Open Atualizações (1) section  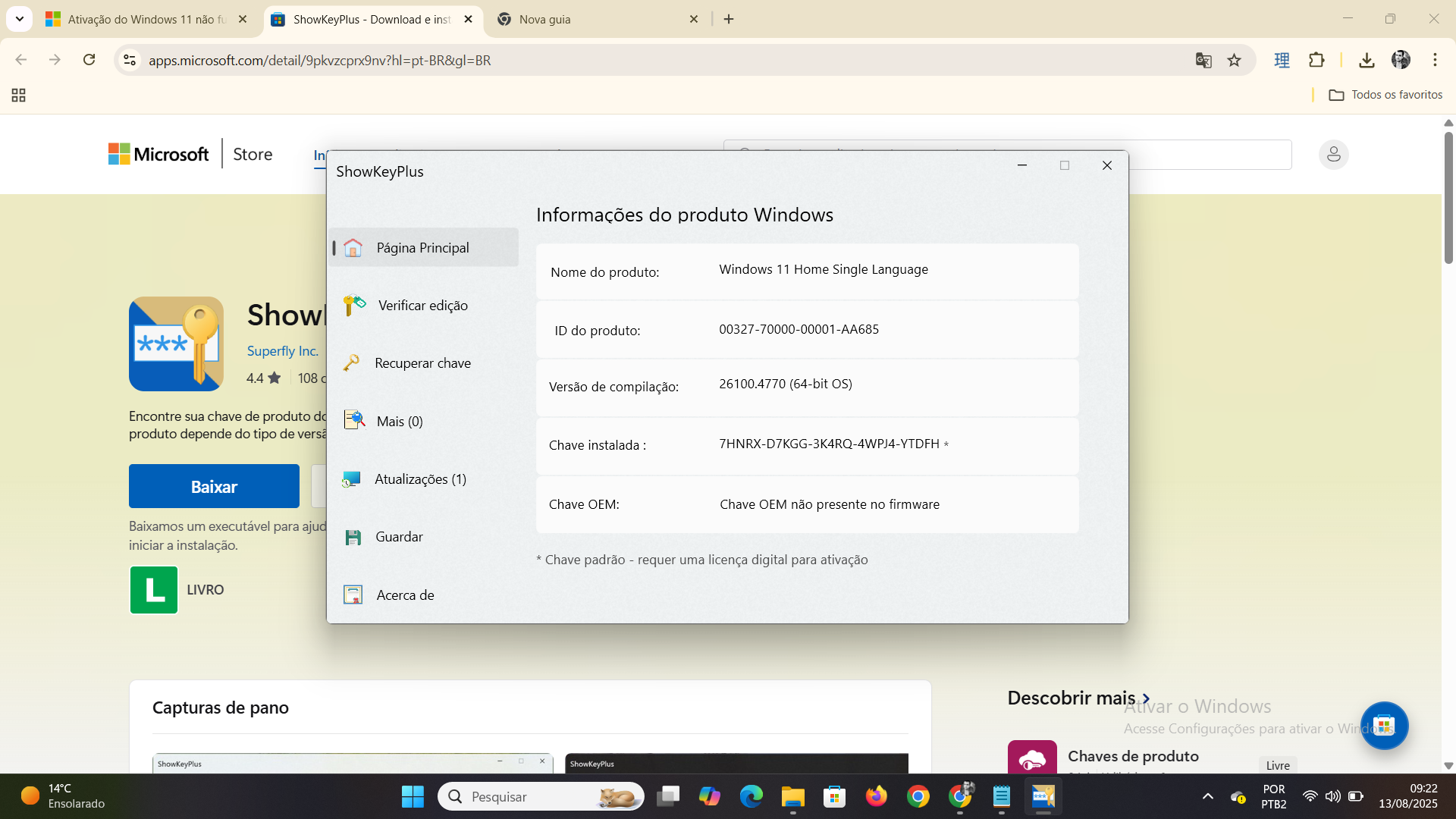click(x=424, y=479)
